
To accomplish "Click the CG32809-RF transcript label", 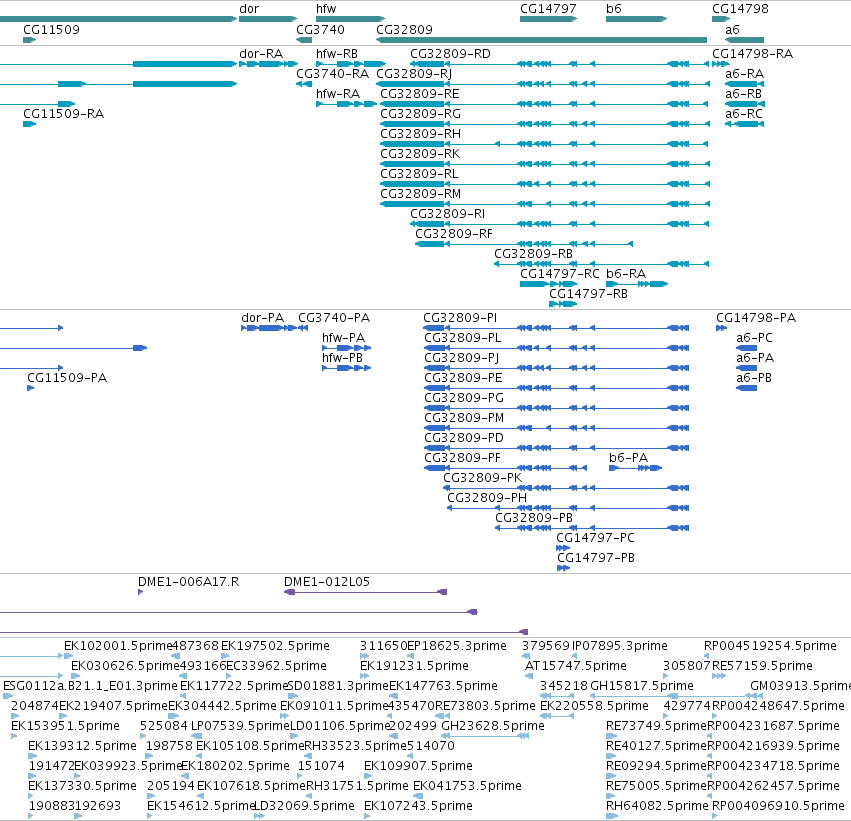I will click(454, 234).
